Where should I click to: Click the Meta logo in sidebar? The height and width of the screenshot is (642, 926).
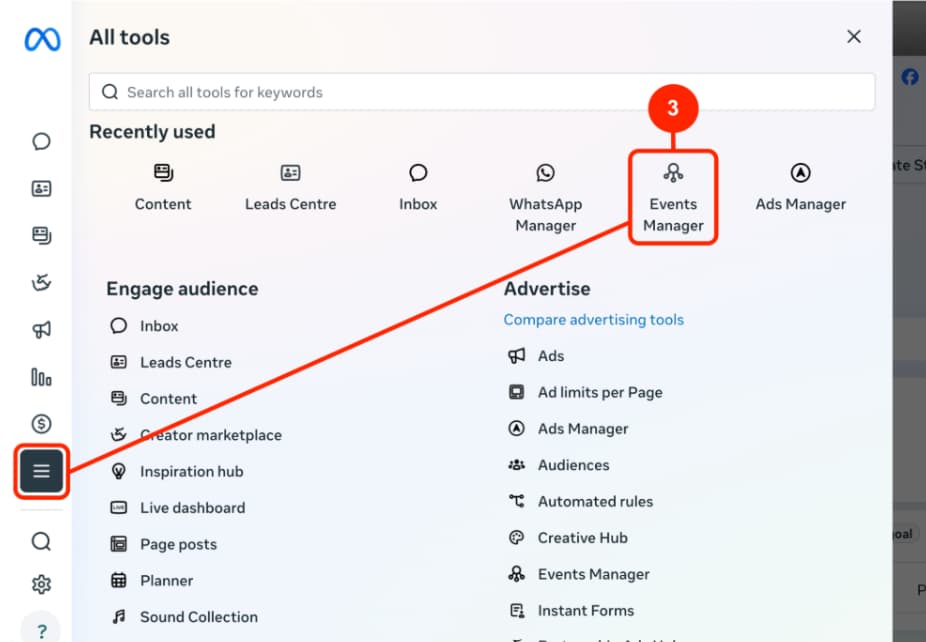coord(42,40)
